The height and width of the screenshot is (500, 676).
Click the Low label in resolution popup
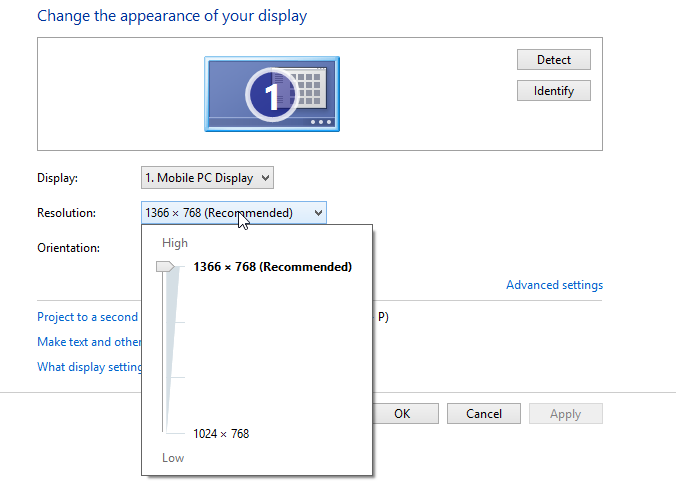tap(173, 458)
